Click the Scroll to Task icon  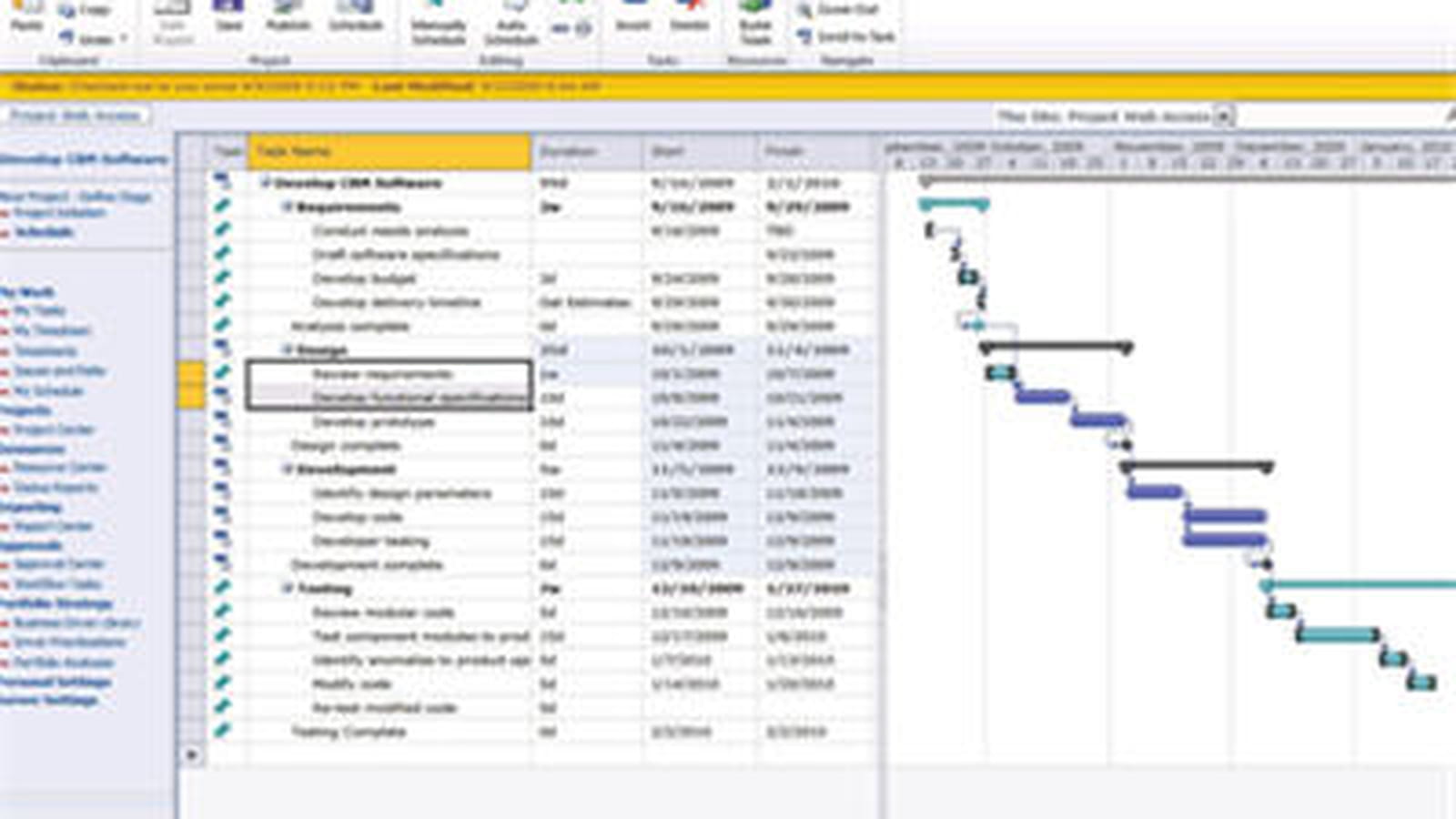[x=804, y=36]
